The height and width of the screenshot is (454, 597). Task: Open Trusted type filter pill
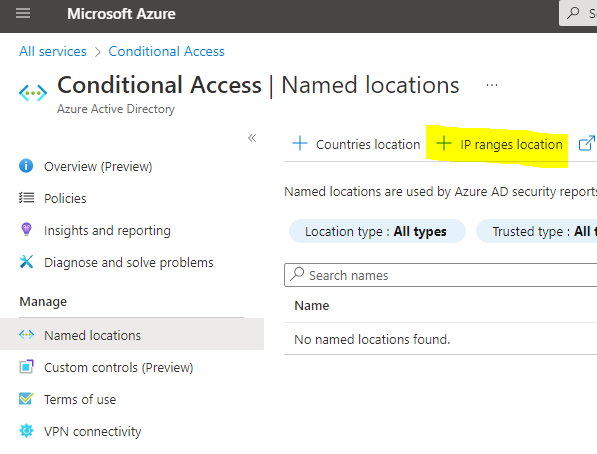coord(536,231)
